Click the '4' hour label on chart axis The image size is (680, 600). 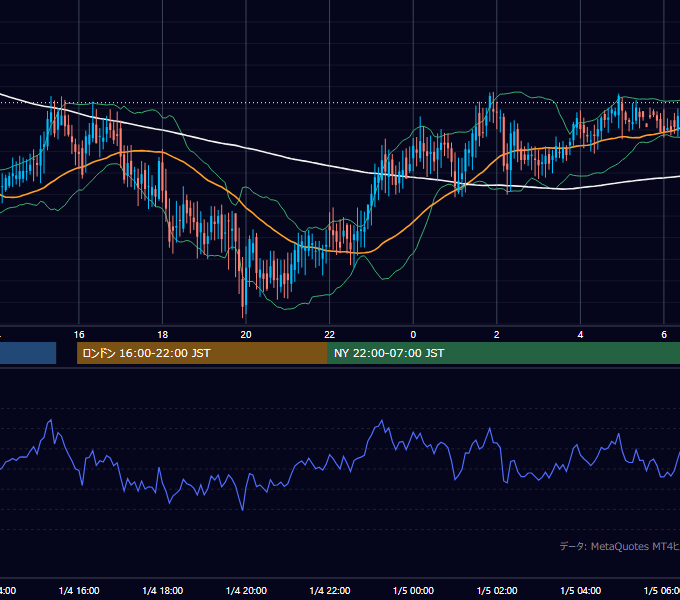pyautogui.click(x=580, y=335)
